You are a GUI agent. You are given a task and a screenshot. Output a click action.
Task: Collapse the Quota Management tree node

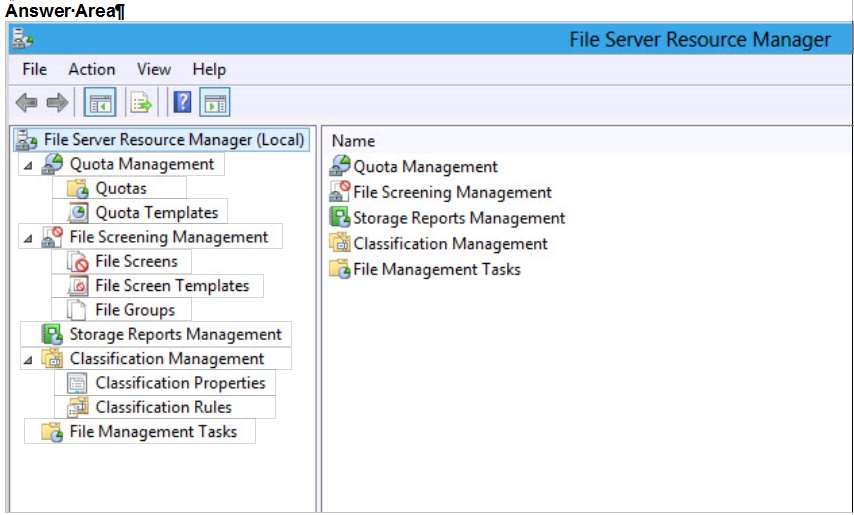point(28,165)
